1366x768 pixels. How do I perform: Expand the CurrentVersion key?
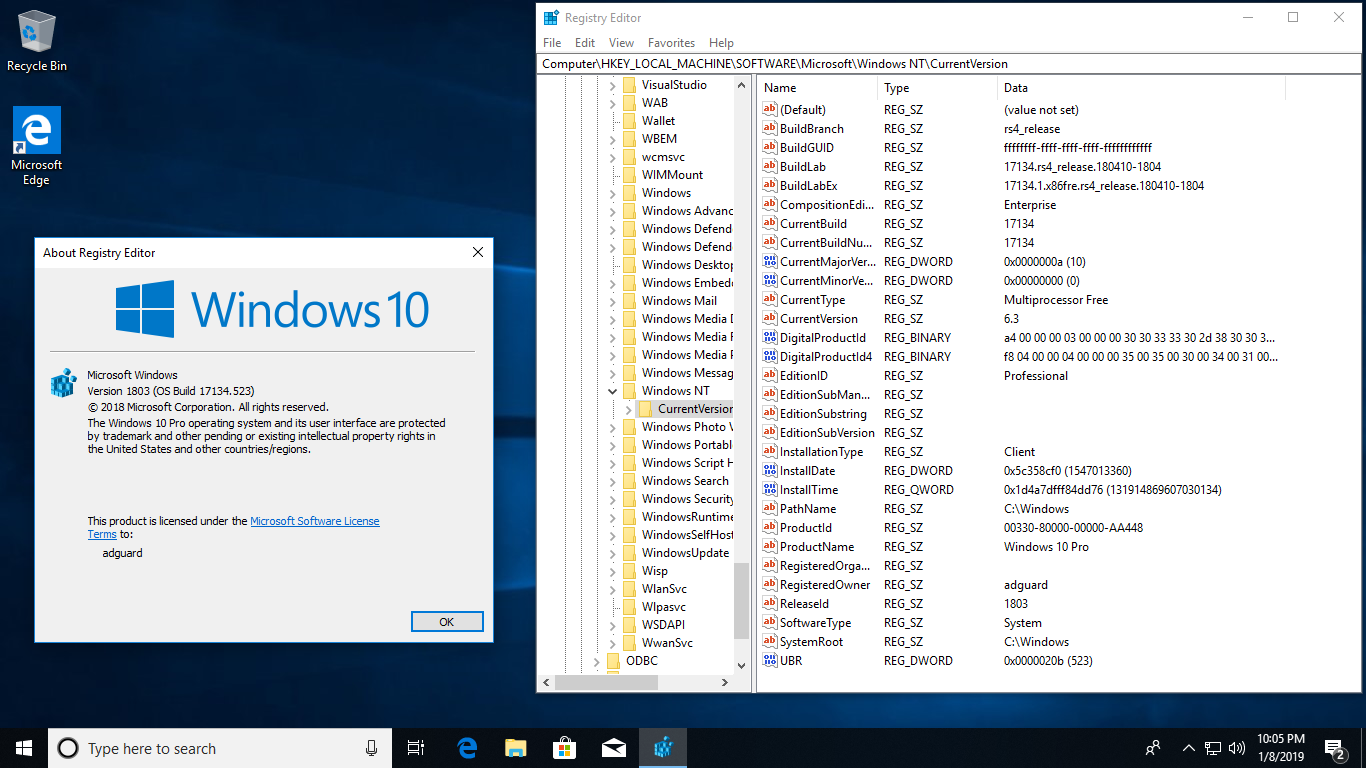[629, 409]
